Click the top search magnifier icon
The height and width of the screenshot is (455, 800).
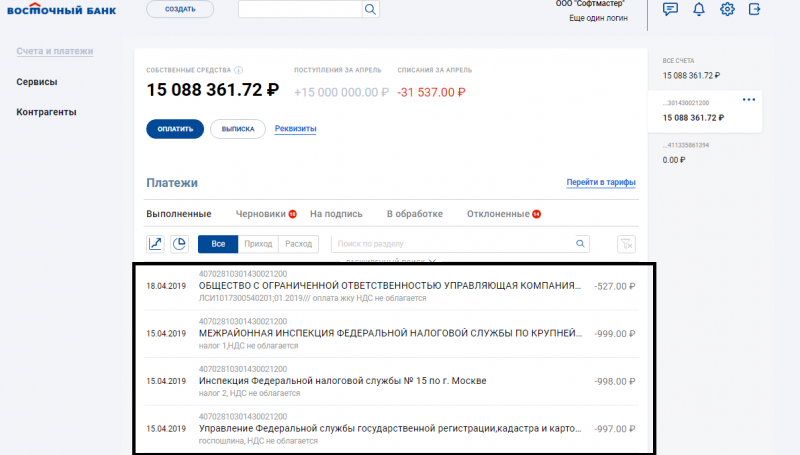(370, 10)
